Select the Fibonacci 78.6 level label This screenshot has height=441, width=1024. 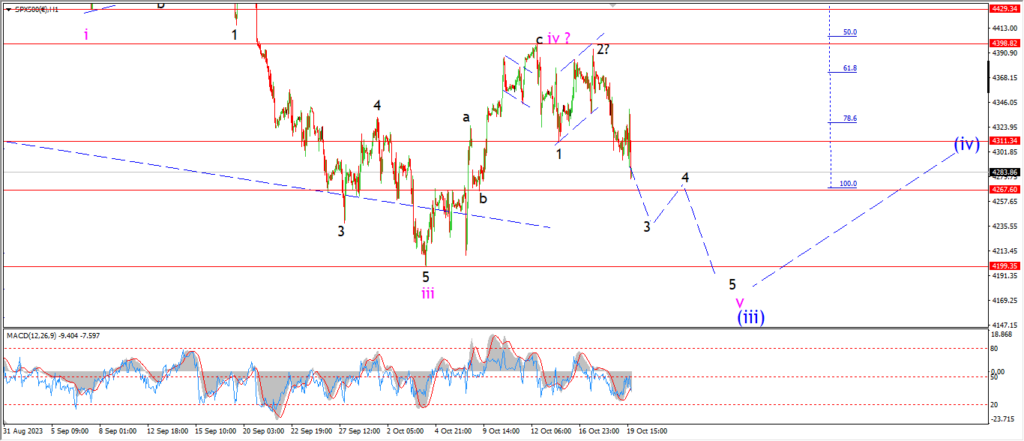(x=849, y=119)
